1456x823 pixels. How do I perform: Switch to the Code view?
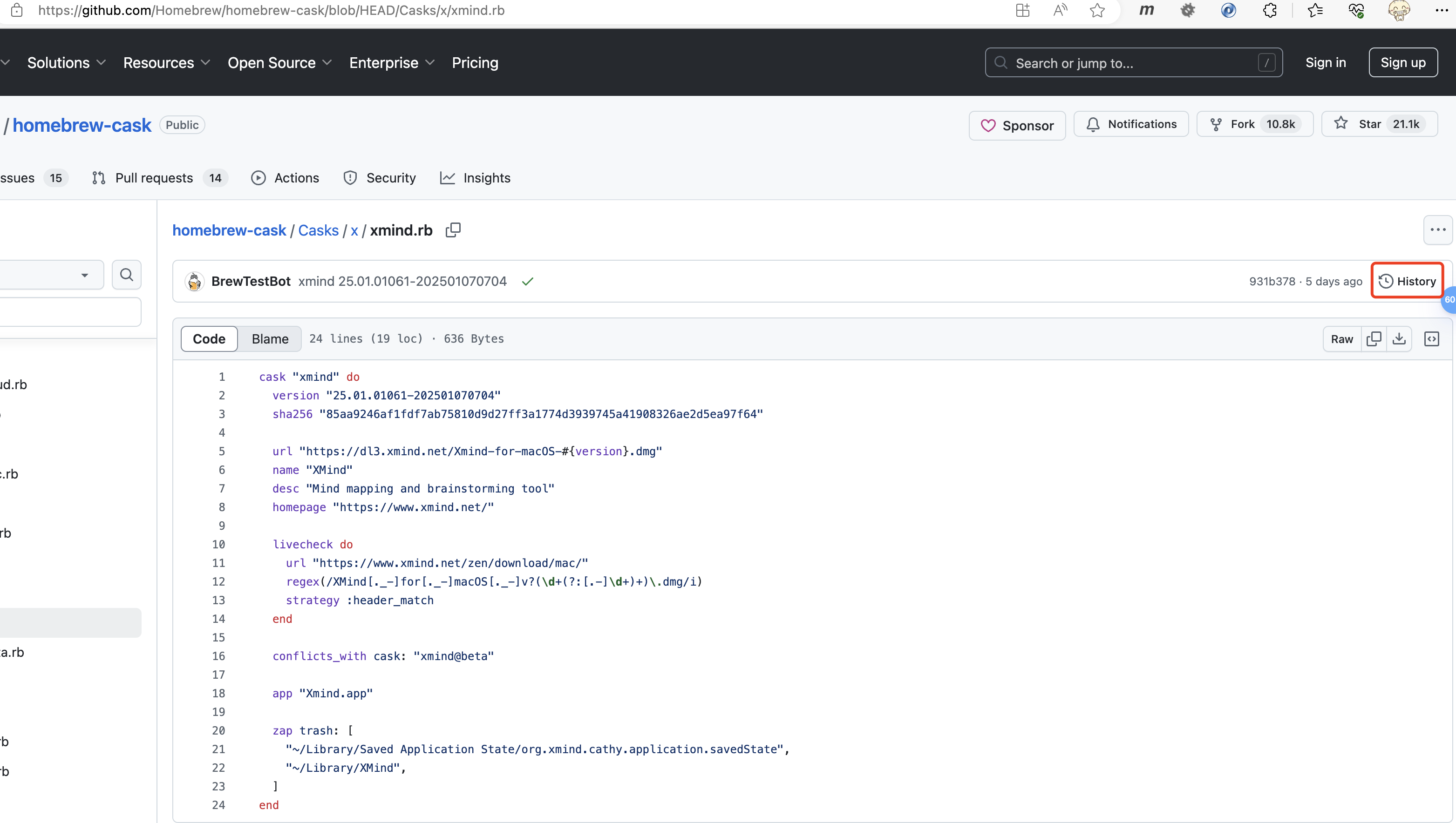pos(209,338)
